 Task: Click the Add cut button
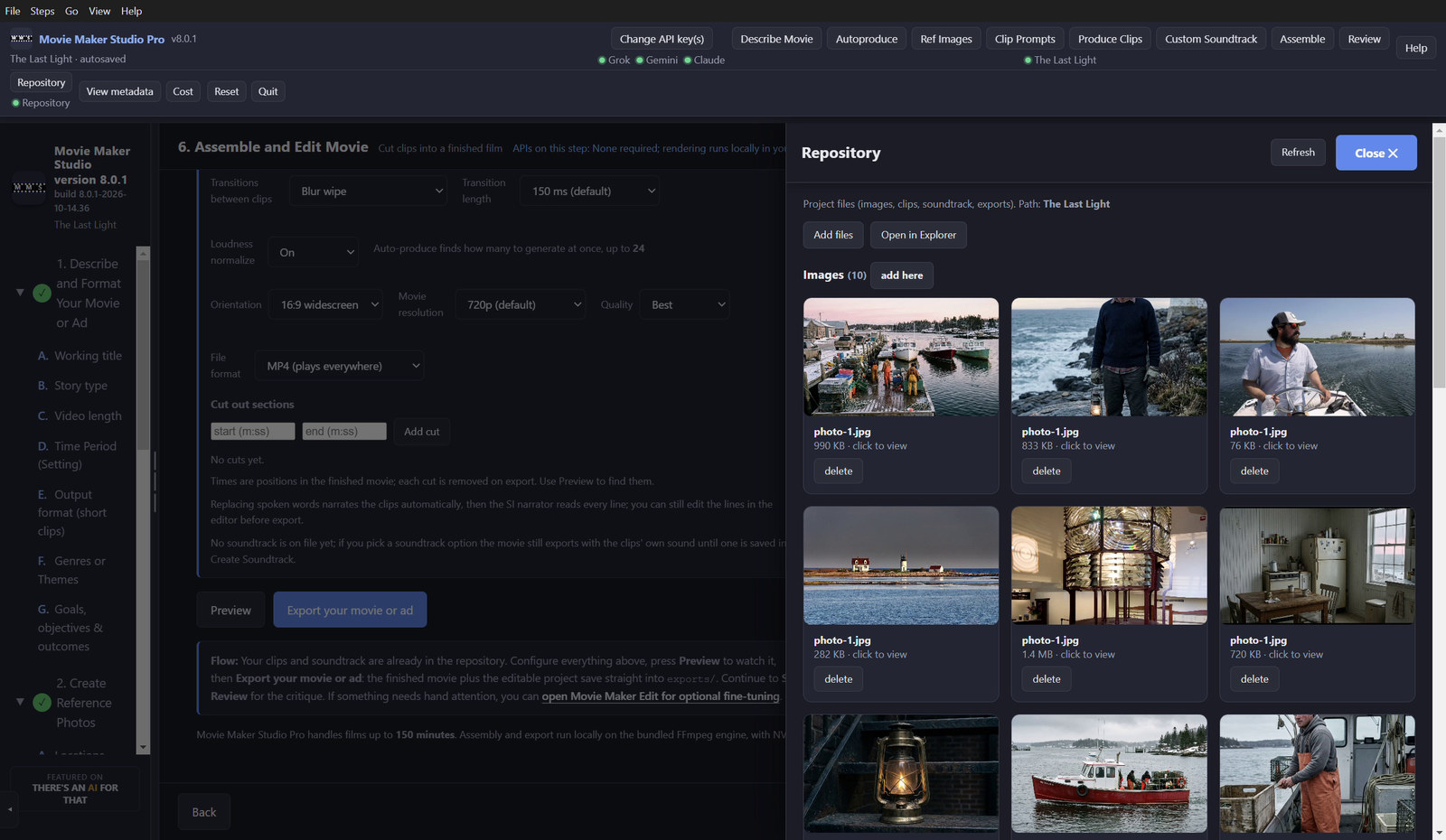(x=421, y=432)
